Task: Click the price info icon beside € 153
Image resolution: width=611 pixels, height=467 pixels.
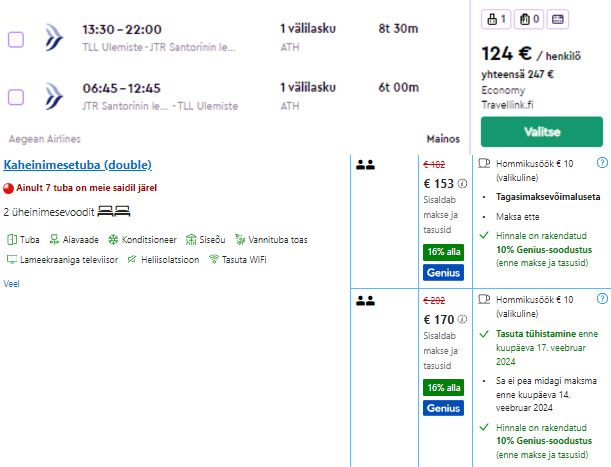Action: [x=462, y=184]
